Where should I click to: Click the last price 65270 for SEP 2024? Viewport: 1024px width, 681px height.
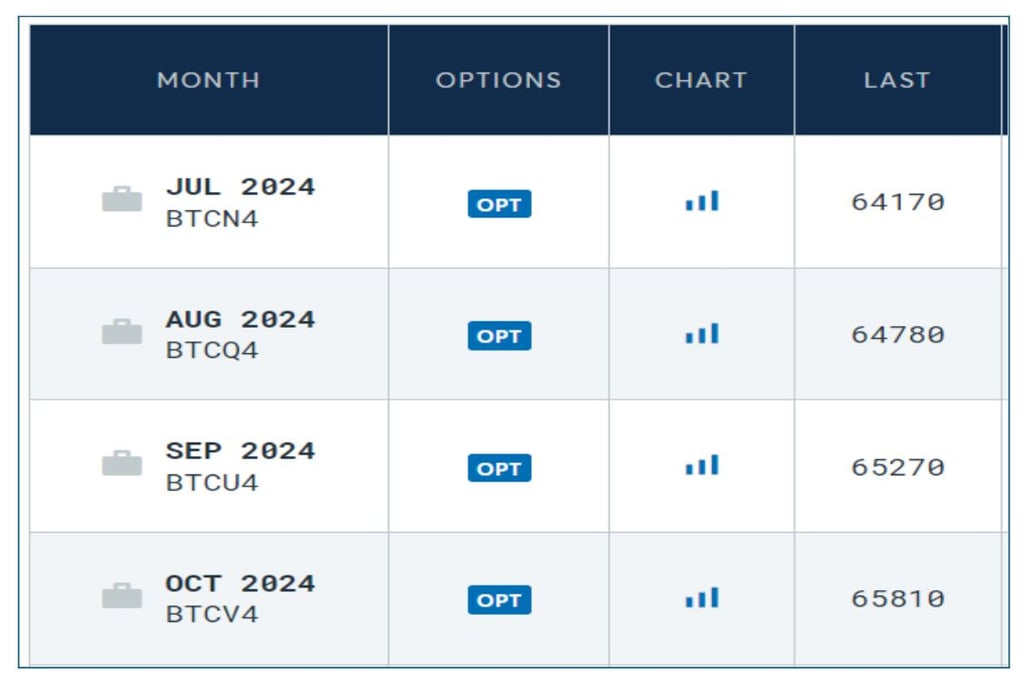pos(896,464)
